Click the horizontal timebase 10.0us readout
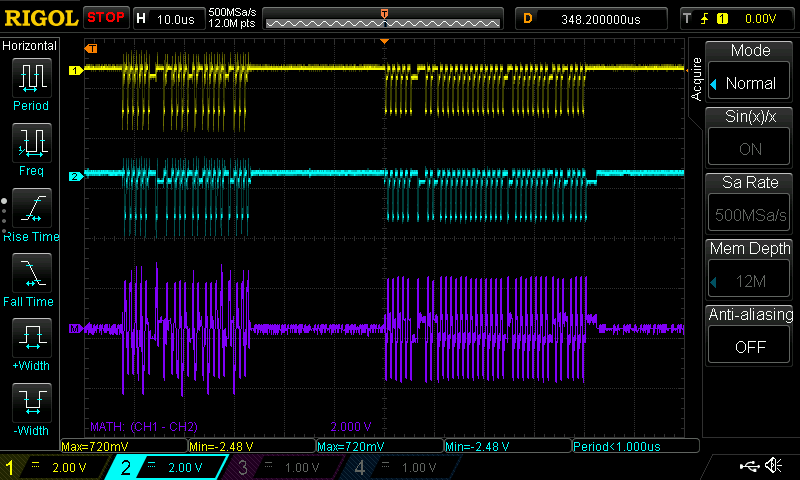The image size is (800, 480). 177,18
